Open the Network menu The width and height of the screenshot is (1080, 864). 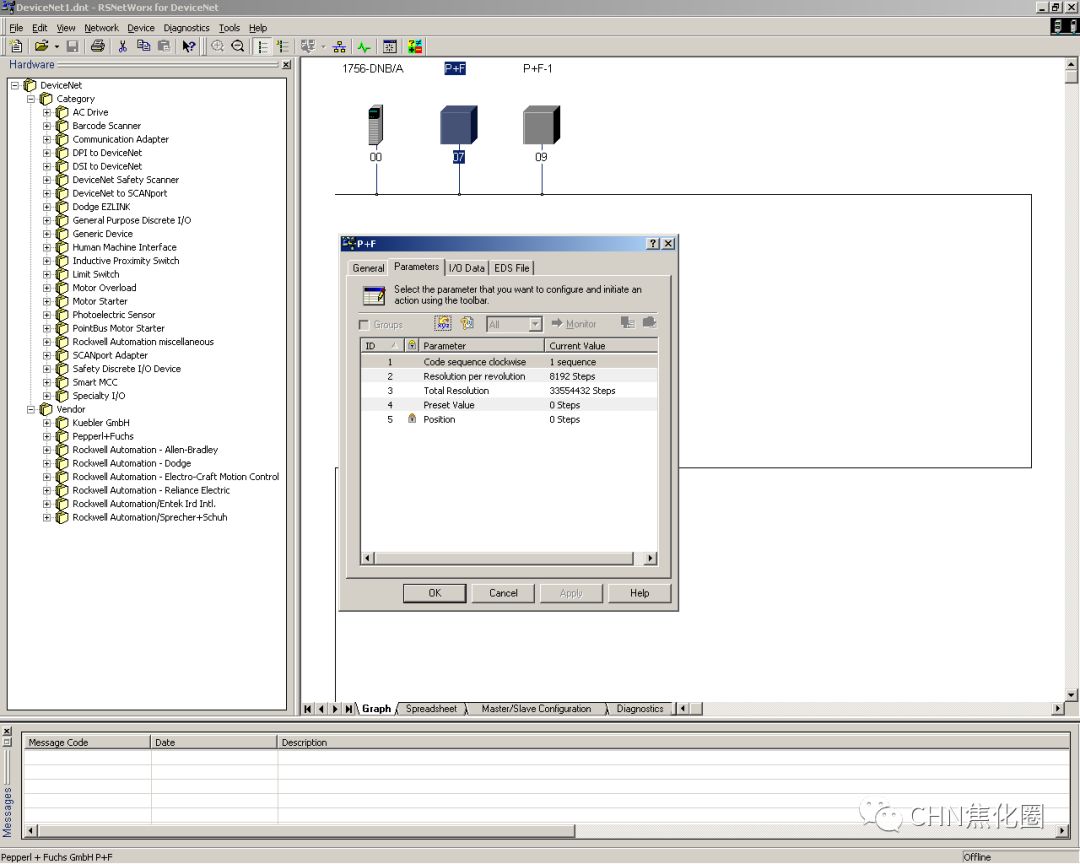[101, 28]
